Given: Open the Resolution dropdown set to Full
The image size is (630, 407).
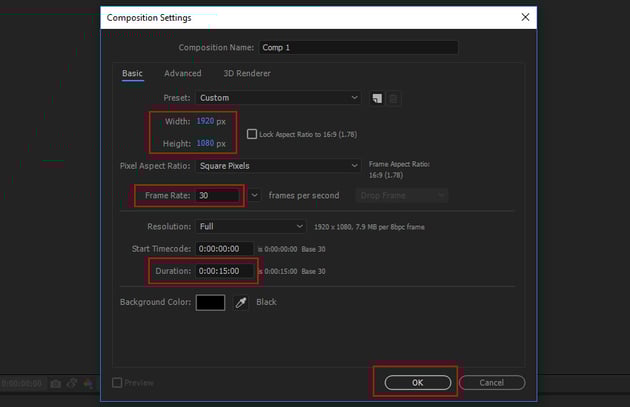Looking at the screenshot, I should [x=250, y=227].
